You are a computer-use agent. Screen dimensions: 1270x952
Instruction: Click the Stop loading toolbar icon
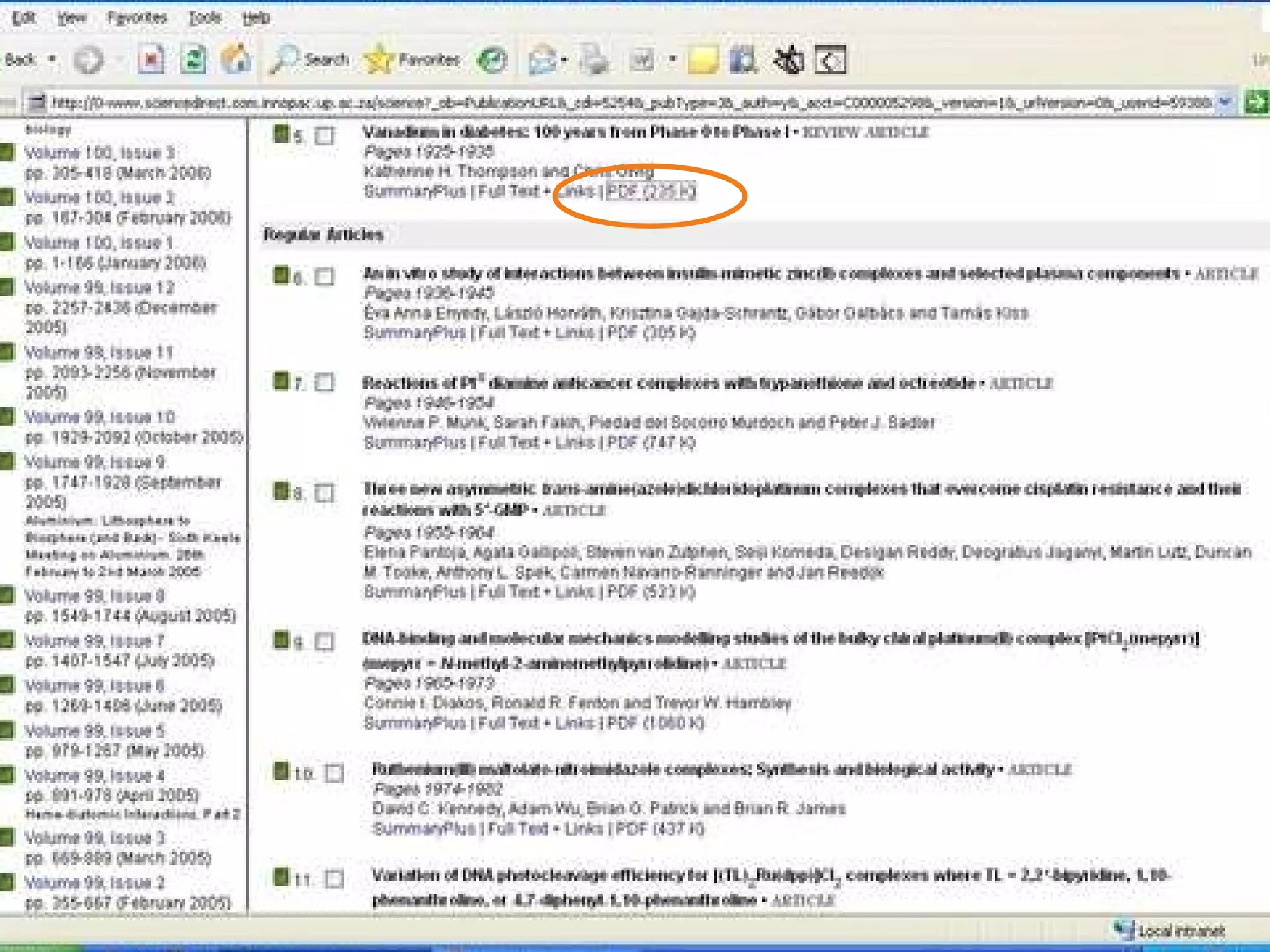[x=151, y=60]
